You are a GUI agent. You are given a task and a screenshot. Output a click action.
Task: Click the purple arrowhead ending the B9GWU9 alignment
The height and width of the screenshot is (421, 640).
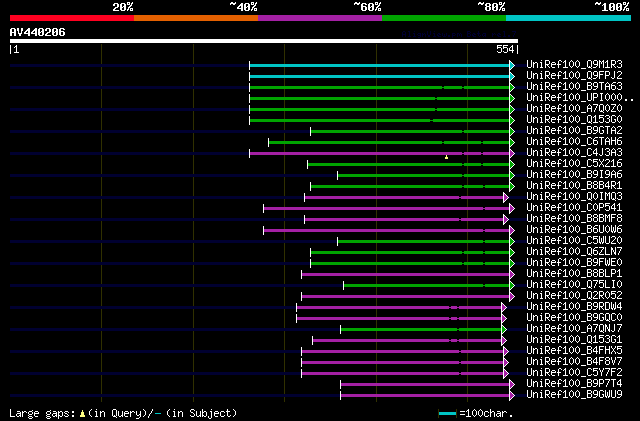coord(512,395)
